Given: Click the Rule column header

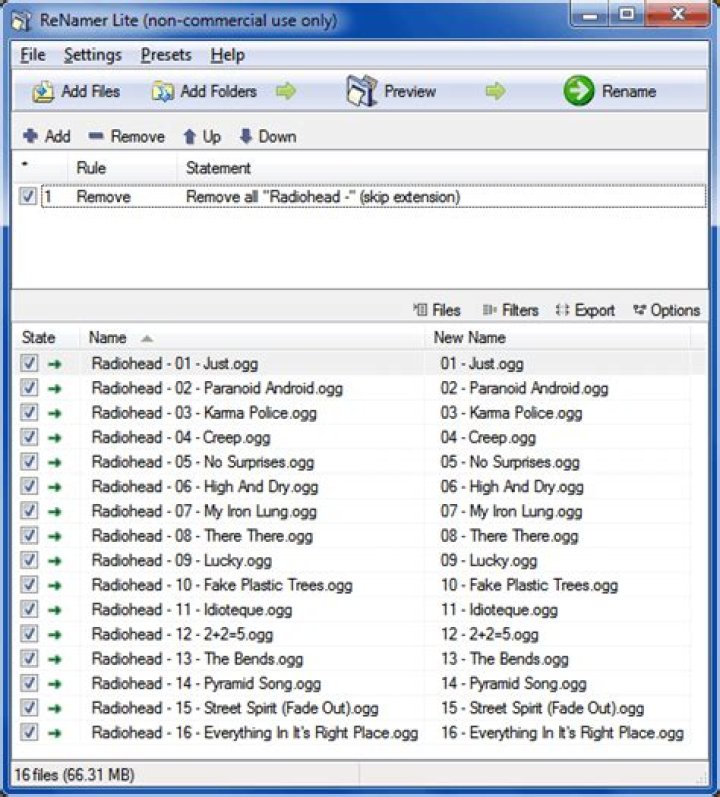Looking at the screenshot, I should (x=122, y=168).
